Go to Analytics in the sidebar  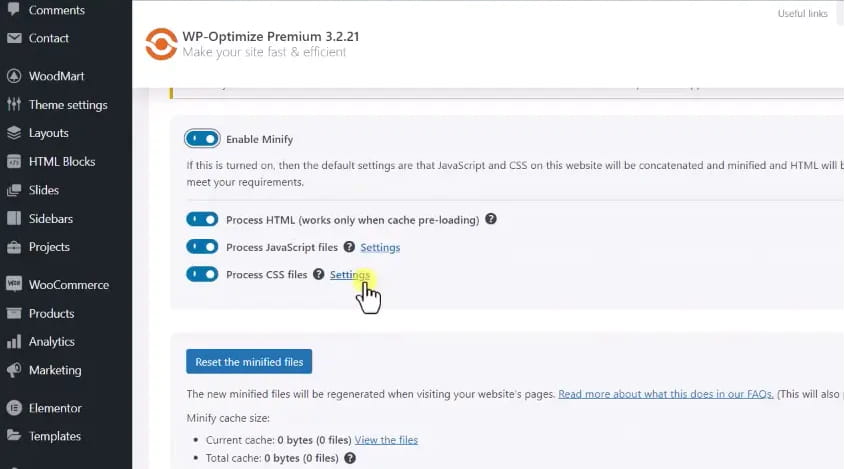[x=51, y=342]
